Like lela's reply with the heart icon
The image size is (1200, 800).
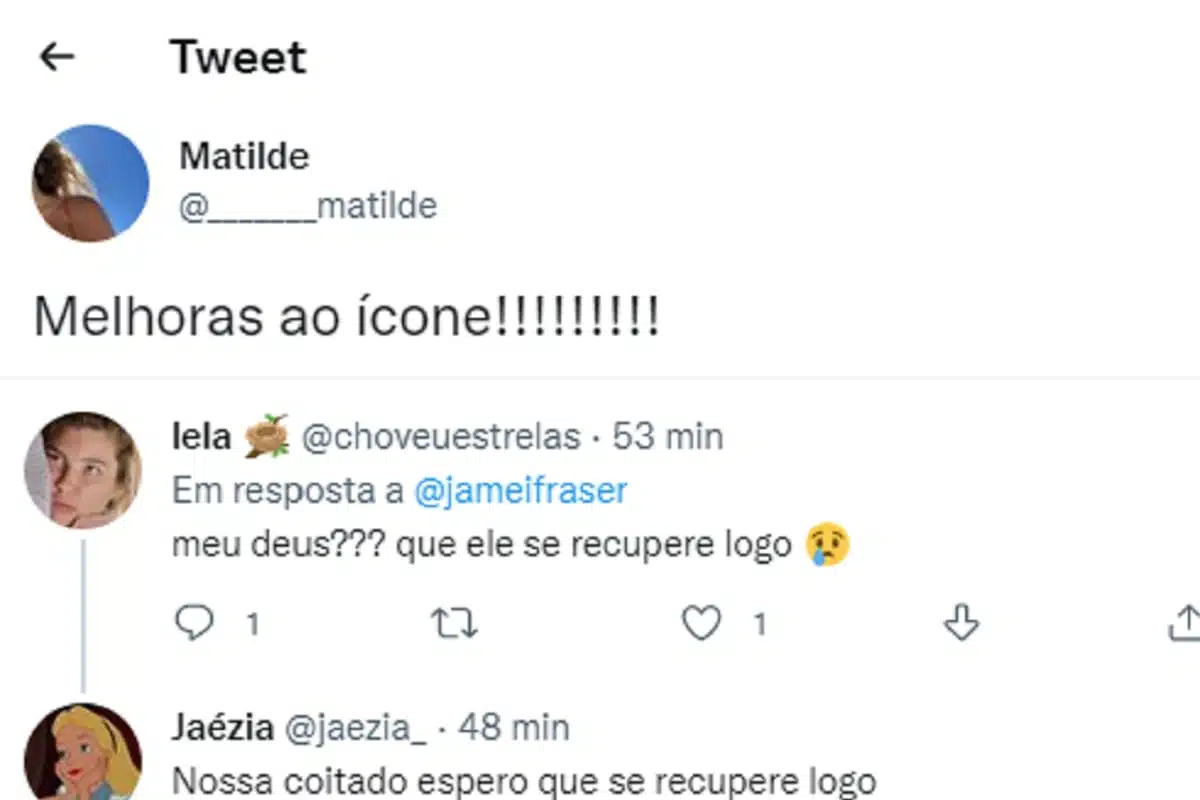tap(701, 624)
